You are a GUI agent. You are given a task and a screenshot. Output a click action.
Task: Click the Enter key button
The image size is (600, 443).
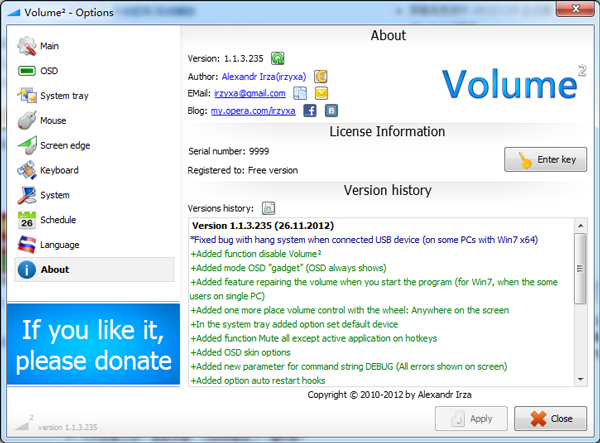point(545,160)
